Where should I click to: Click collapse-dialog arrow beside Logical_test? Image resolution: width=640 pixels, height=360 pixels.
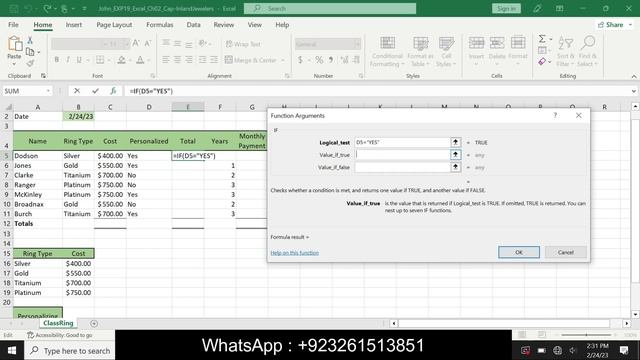tap(455, 142)
